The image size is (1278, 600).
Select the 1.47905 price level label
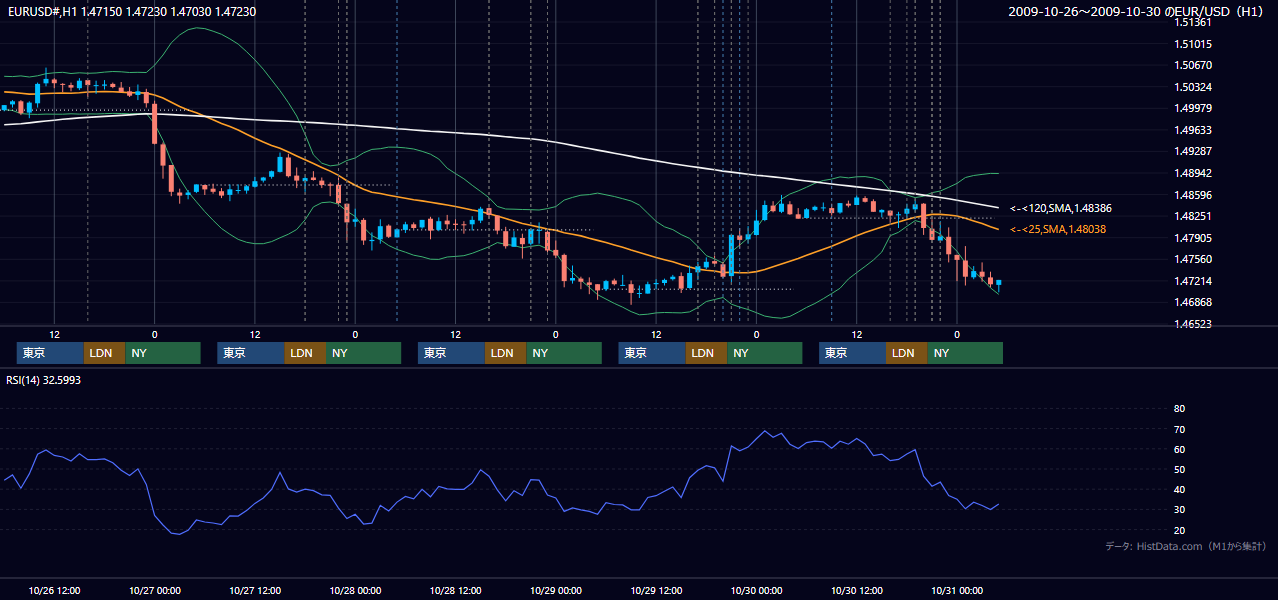1193,238
